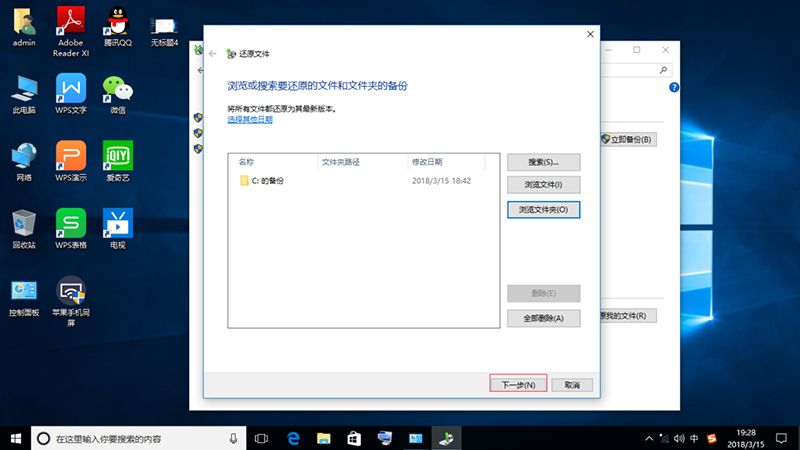This screenshot has height=450, width=800.
Task: Open 此电脑 desktop icon
Action: 24,94
